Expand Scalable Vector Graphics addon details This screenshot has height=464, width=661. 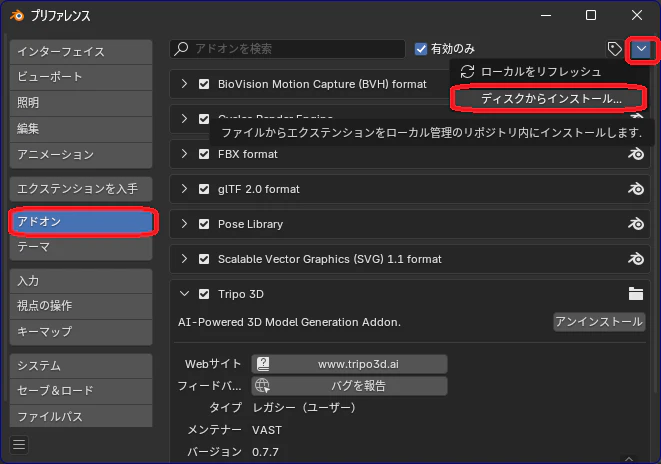pos(184,258)
